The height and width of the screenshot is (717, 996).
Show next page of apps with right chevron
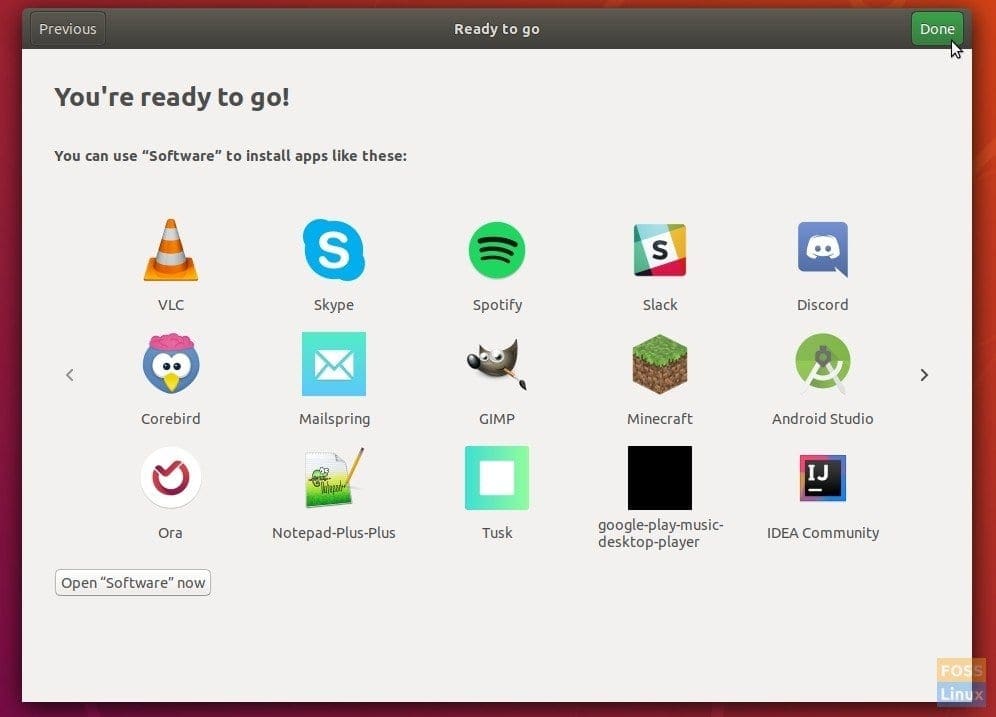point(924,375)
